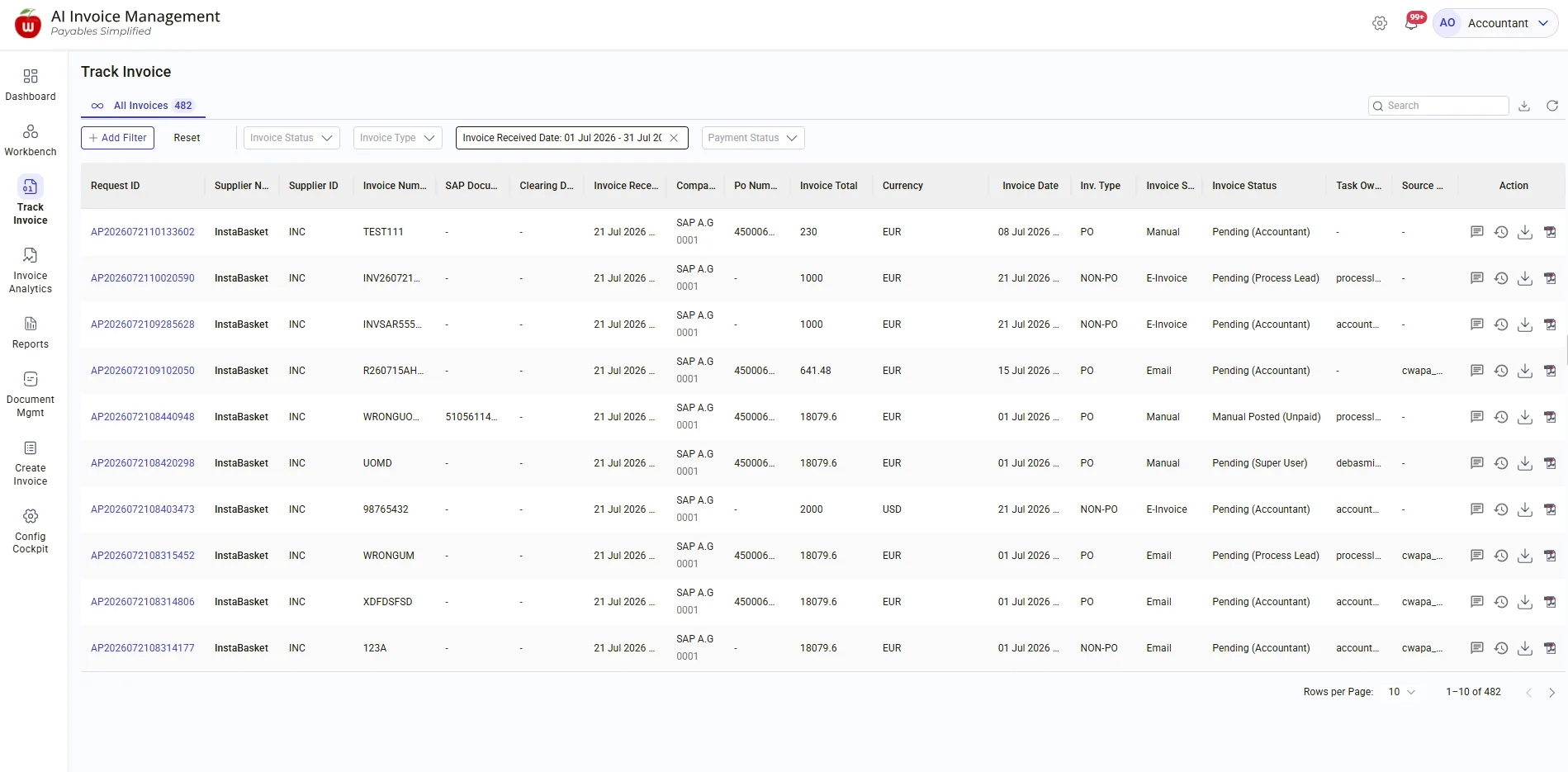
Task: Select Track Invoice in sidebar
Action: coord(31,201)
